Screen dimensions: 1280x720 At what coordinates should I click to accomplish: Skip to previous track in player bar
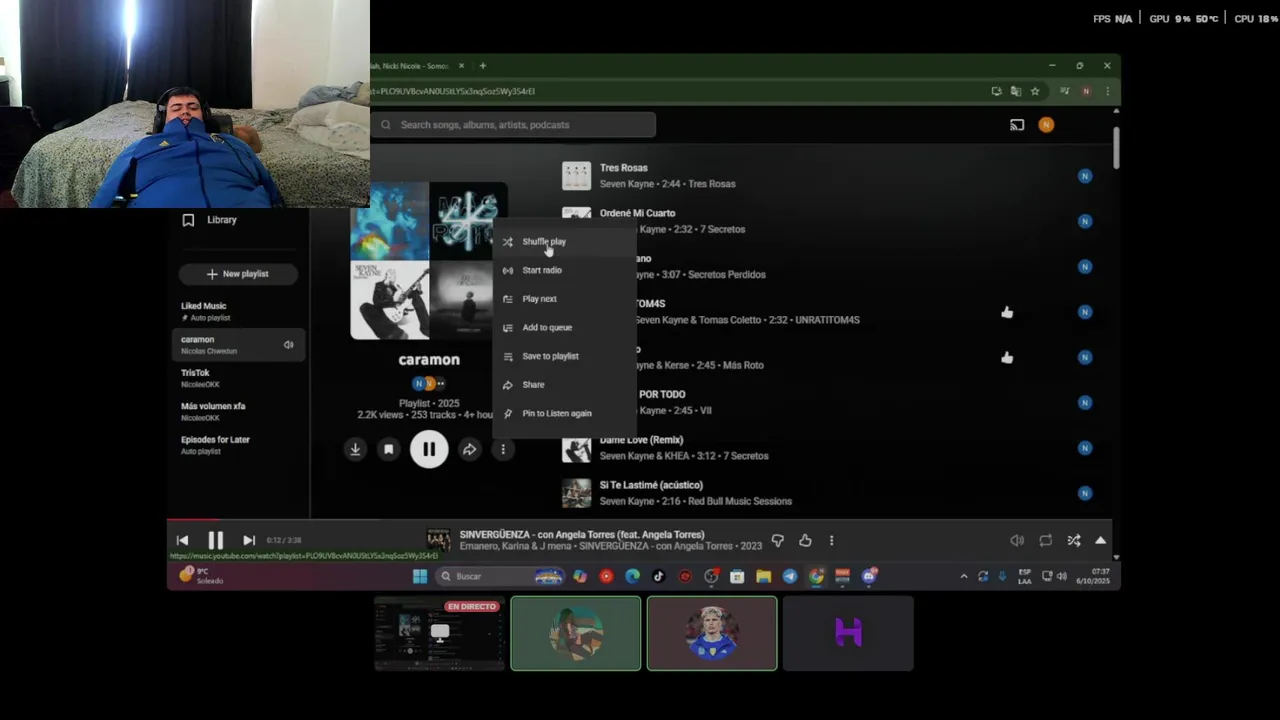pos(182,540)
